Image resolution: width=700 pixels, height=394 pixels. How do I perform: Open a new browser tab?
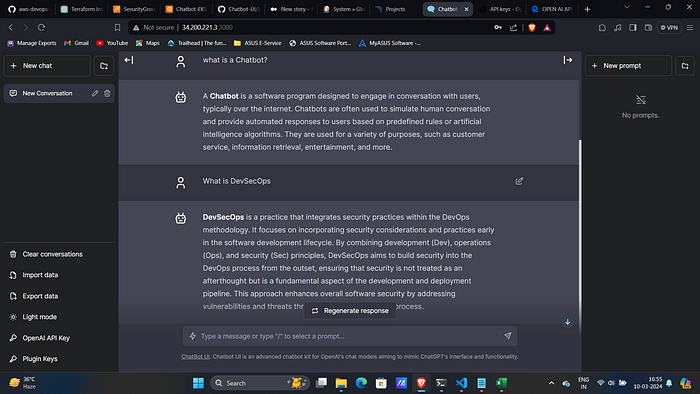pyautogui.click(x=588, y=9)
